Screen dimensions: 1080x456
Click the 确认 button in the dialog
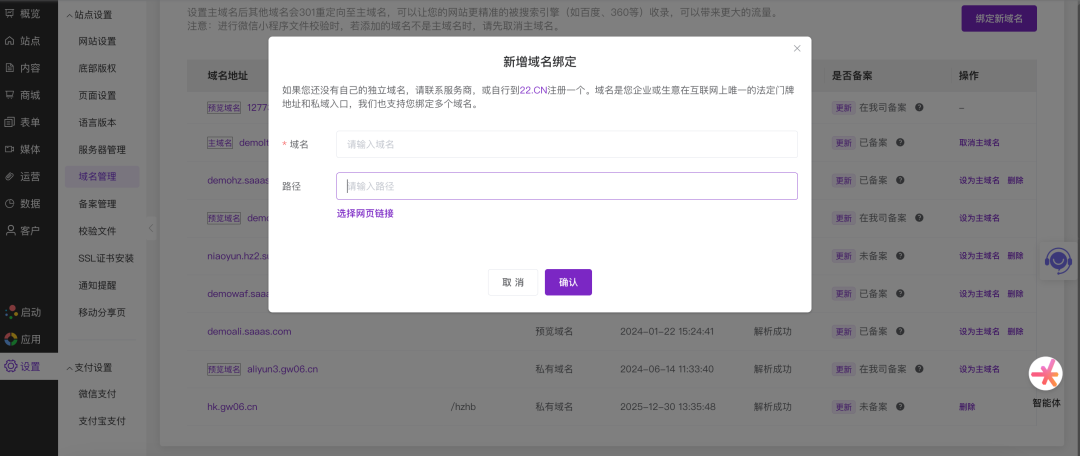point(568,283)
